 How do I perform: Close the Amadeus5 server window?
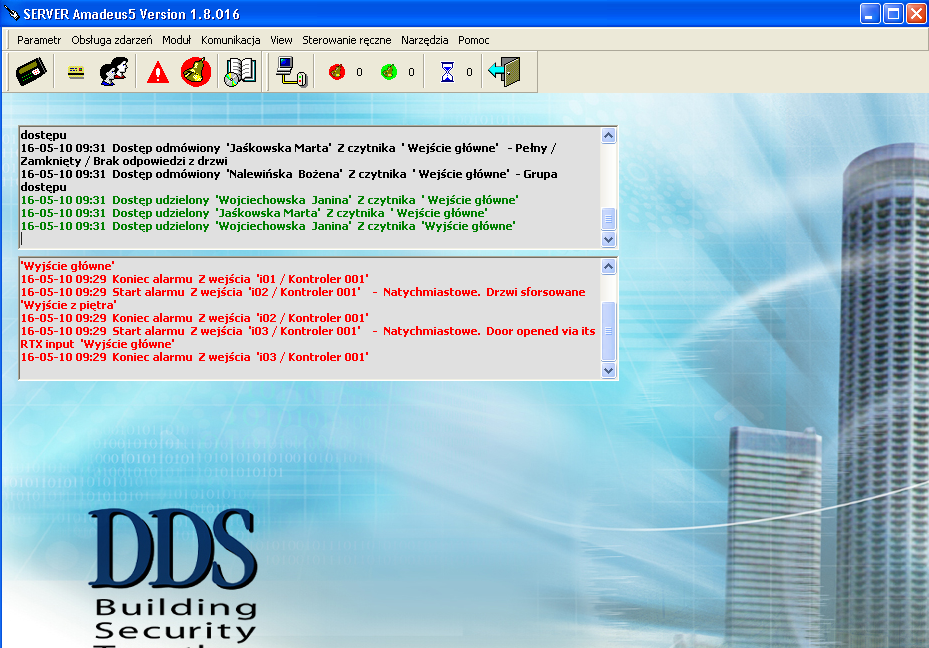coord(916,13)
